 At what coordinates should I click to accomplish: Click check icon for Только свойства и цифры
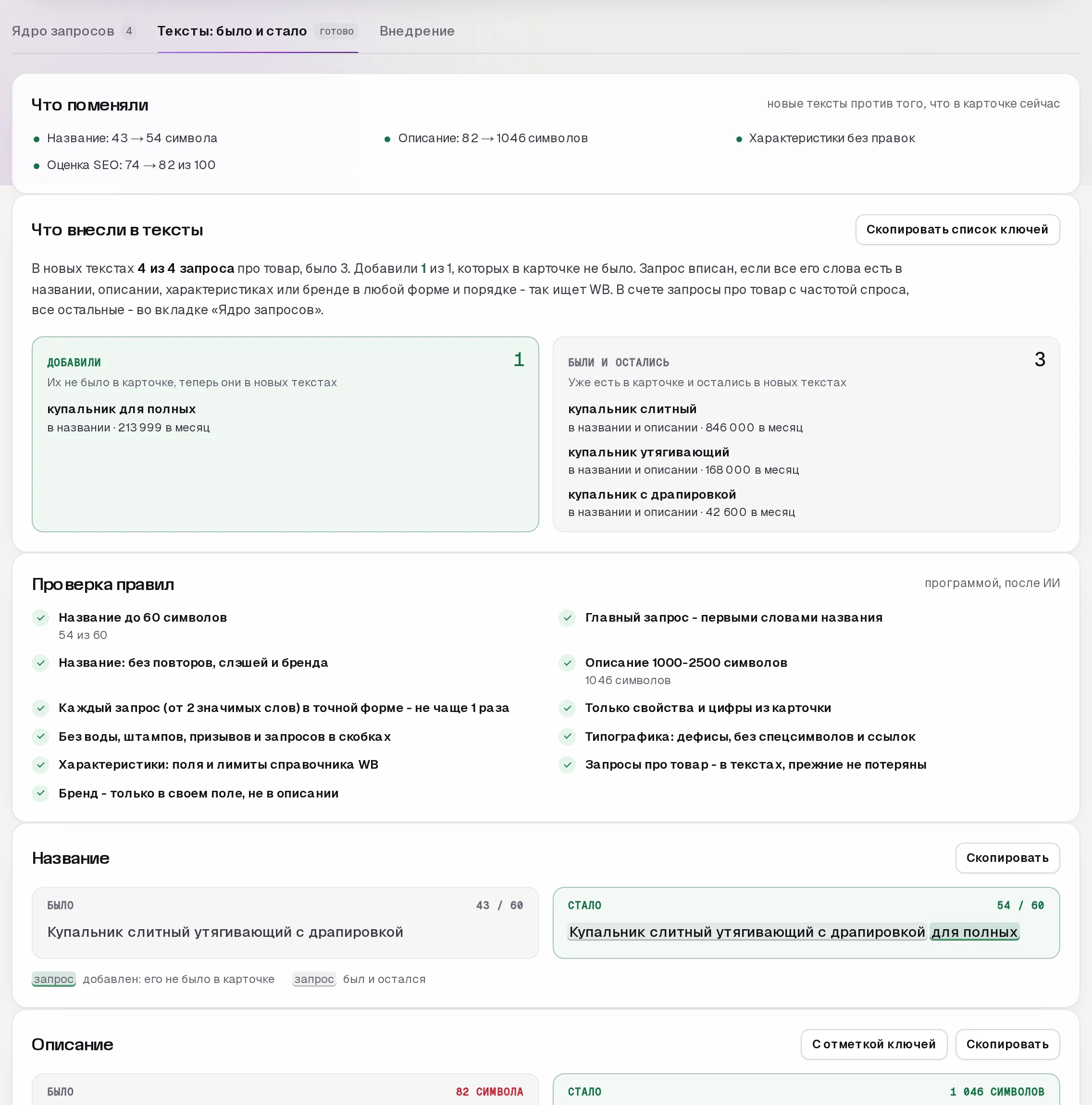567,708
